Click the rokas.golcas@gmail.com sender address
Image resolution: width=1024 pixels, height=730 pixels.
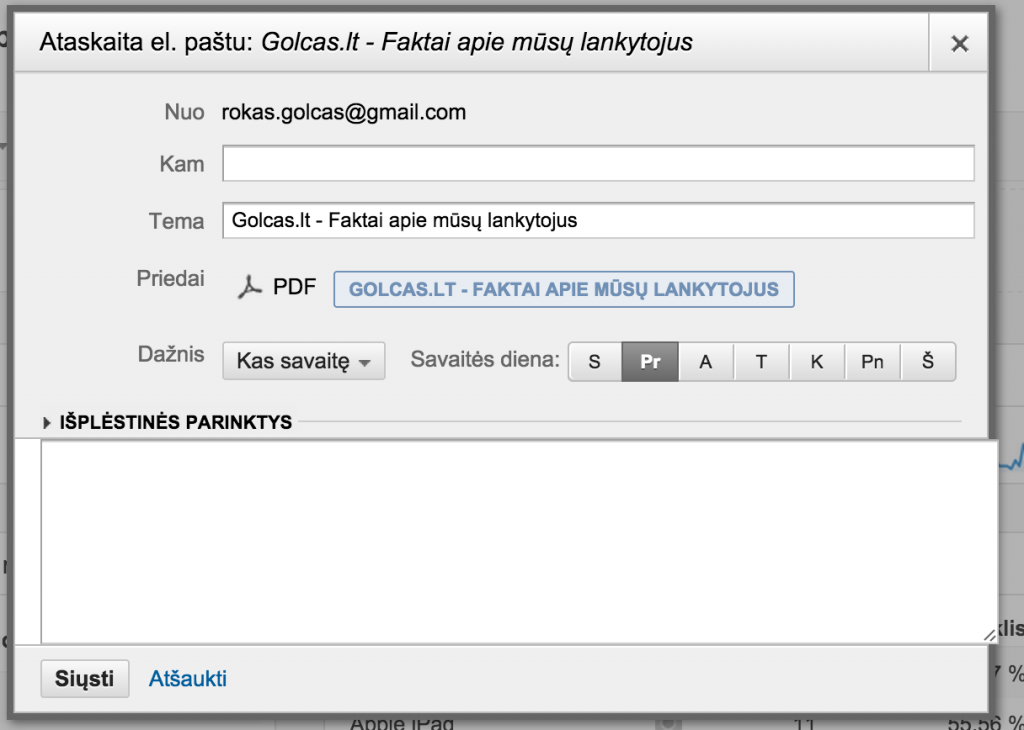tap(344, 112)
